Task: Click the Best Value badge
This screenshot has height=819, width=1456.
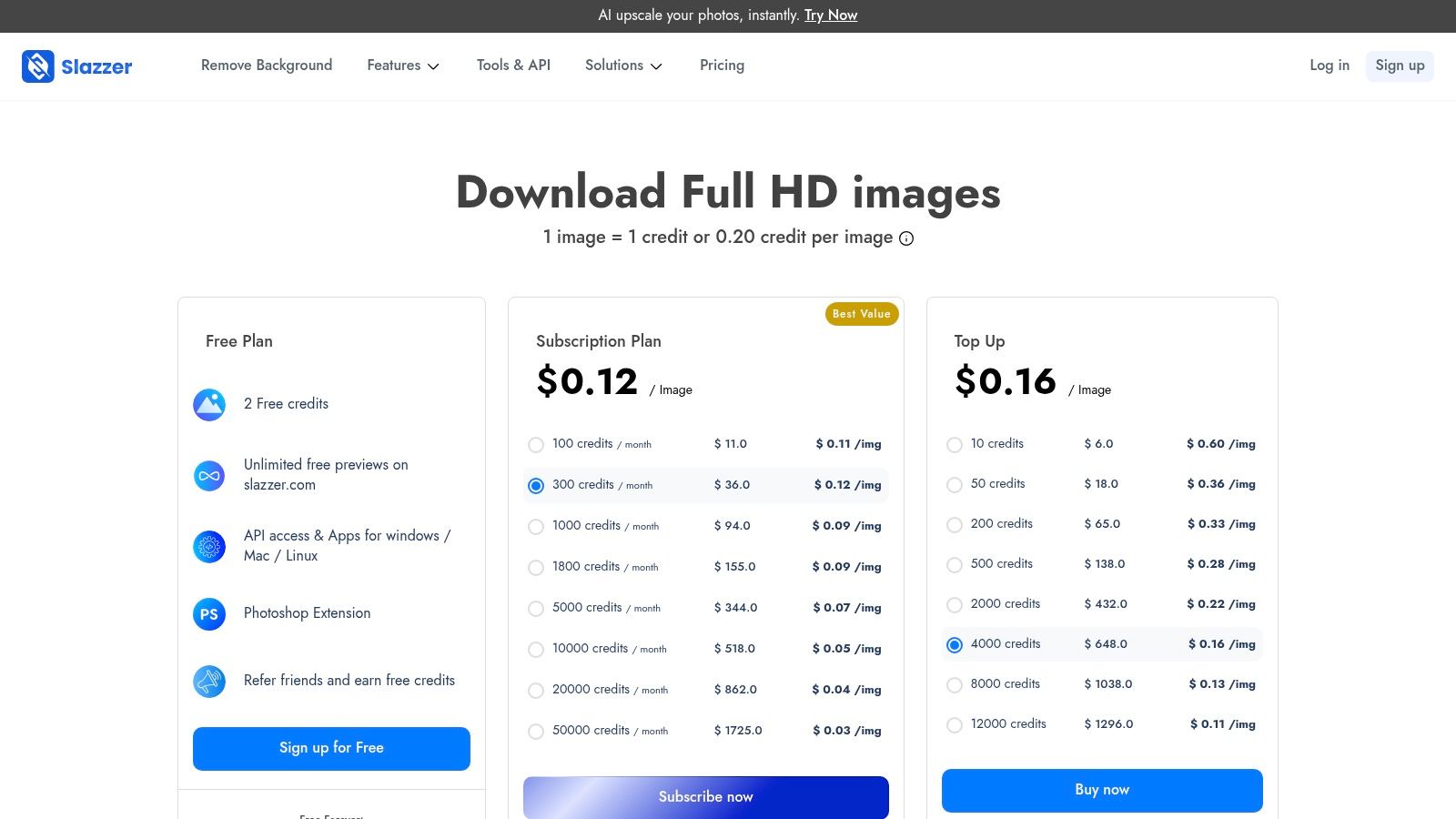Action: (x=861, y=313)
